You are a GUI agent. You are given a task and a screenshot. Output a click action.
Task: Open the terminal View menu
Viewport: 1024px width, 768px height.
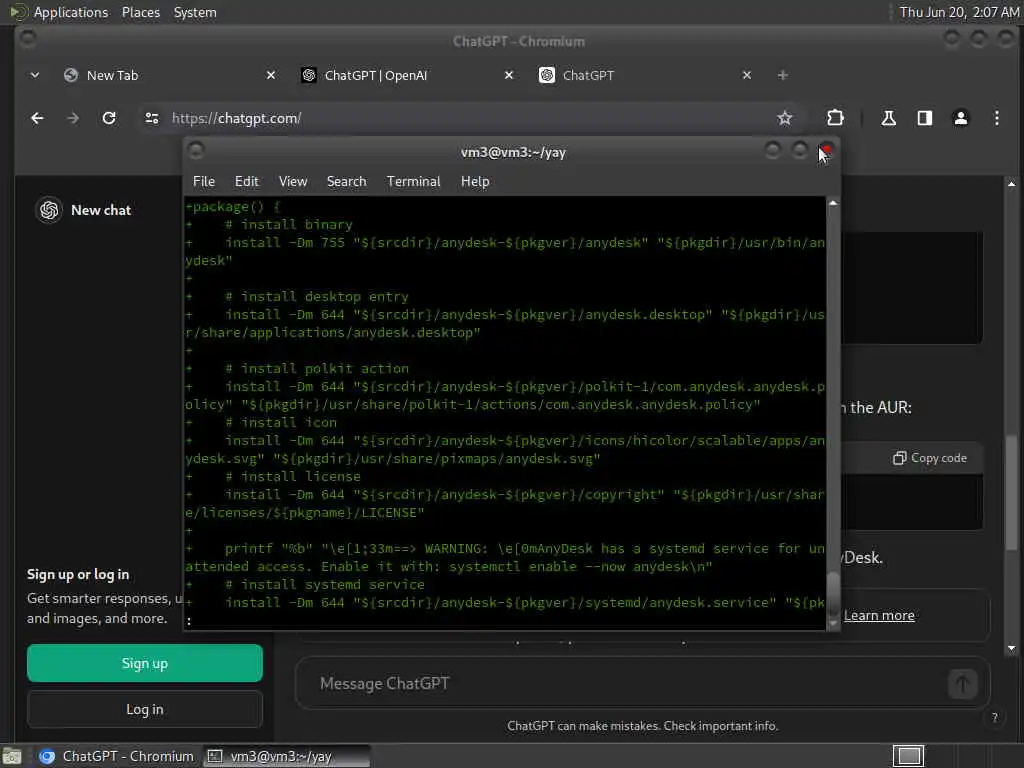point(293,182)
